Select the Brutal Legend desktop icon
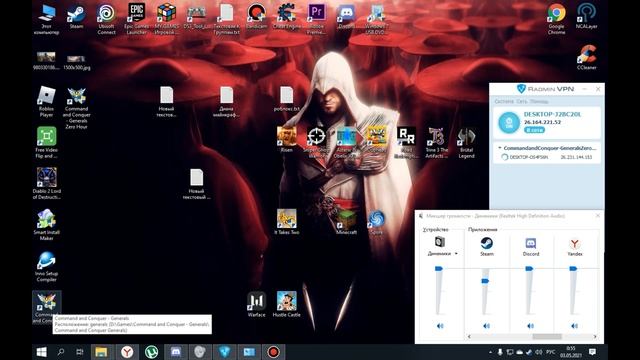The width and height of the screenshot is (640, 360). tap(466, 142)
